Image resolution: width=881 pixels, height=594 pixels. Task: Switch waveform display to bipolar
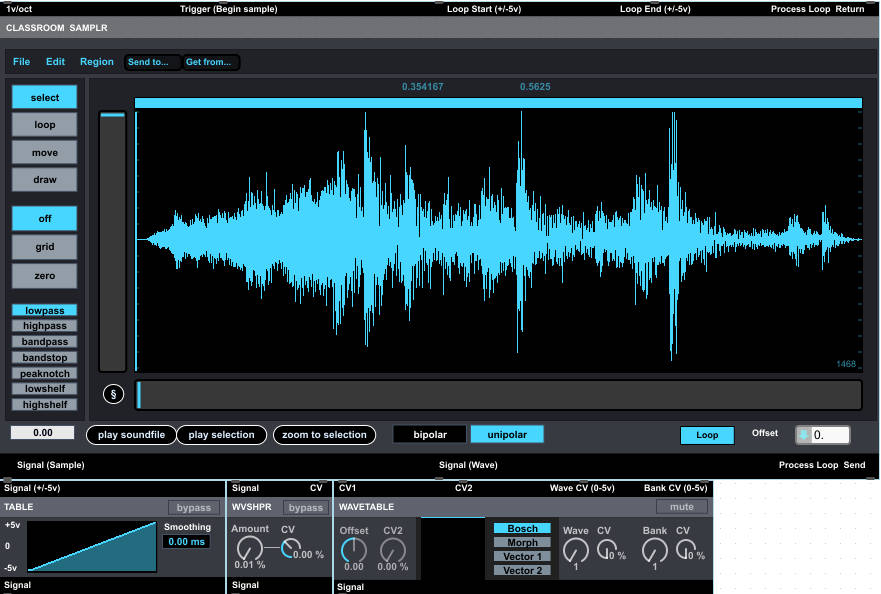coord(430,434)
